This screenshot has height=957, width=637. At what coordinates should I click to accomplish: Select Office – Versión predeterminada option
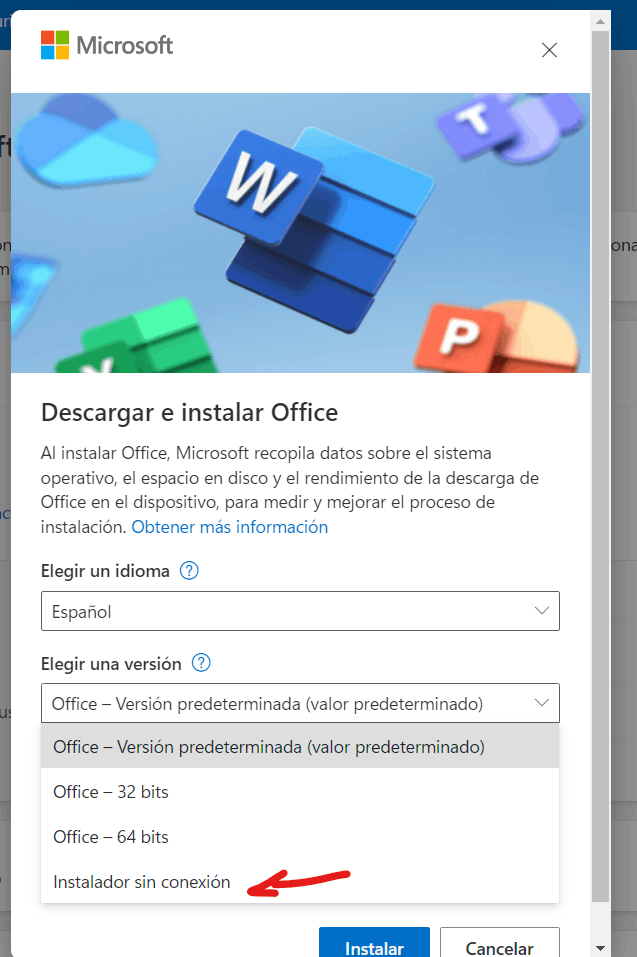(300, 746)
